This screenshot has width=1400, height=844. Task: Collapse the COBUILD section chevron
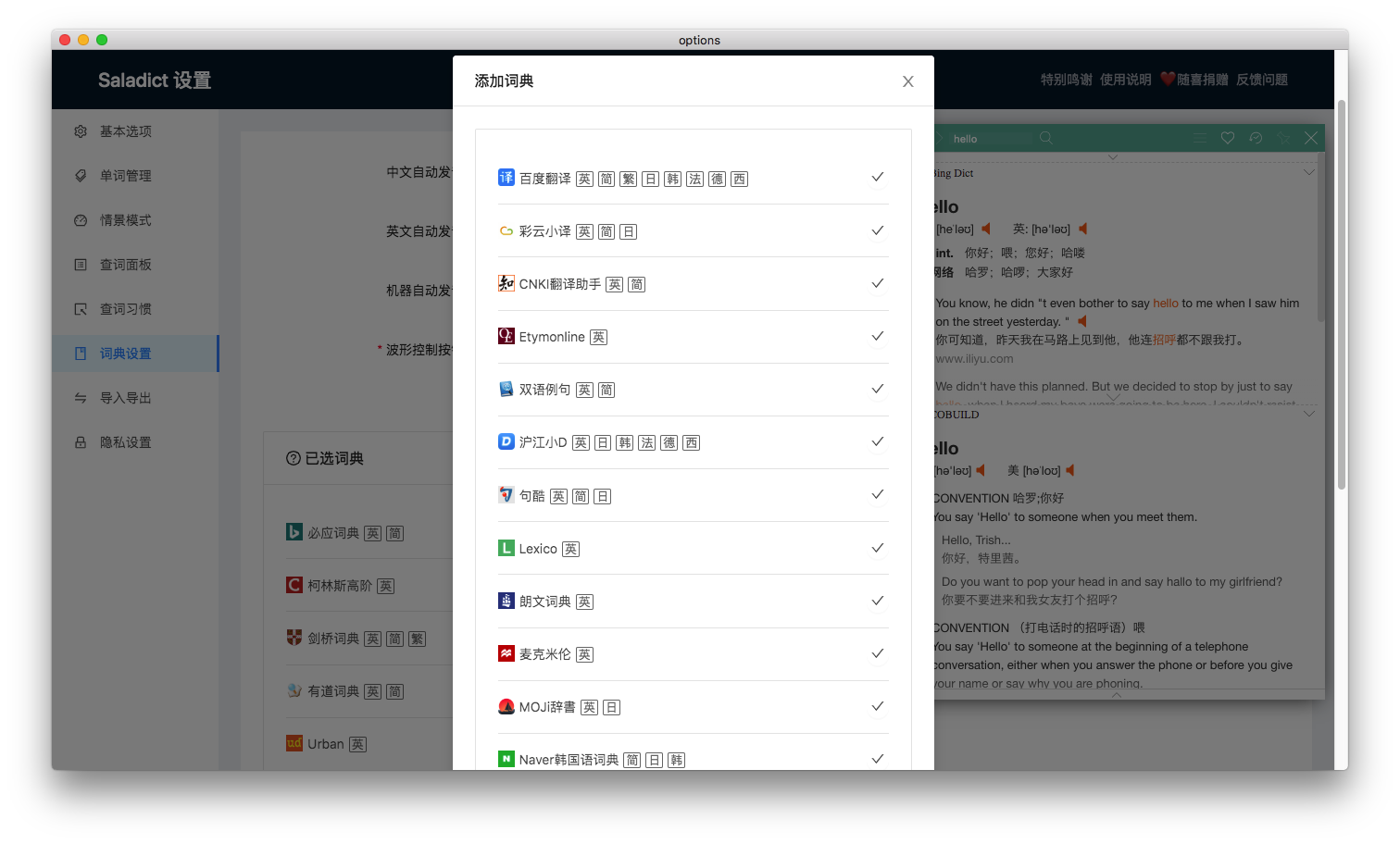pyautogui.click(x=1309, y=414)
